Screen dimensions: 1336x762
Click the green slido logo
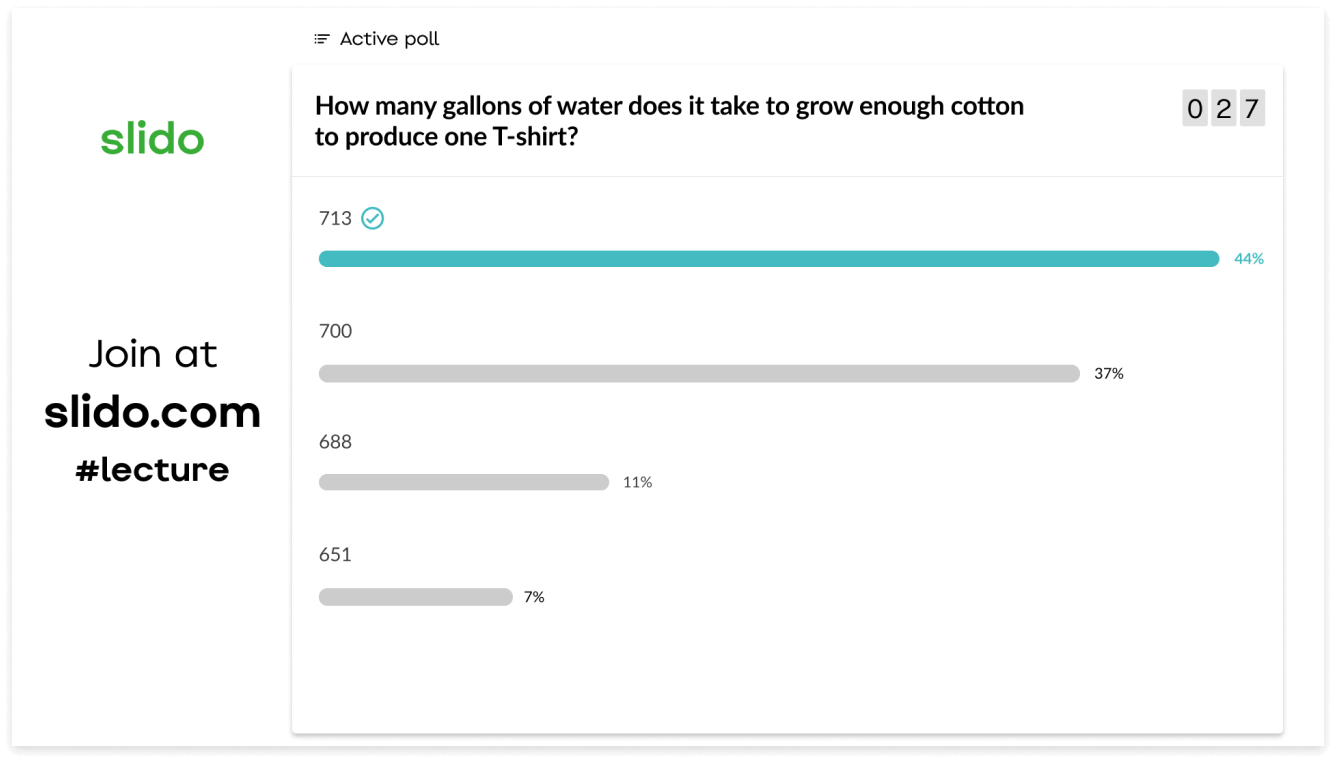(152, 138)
